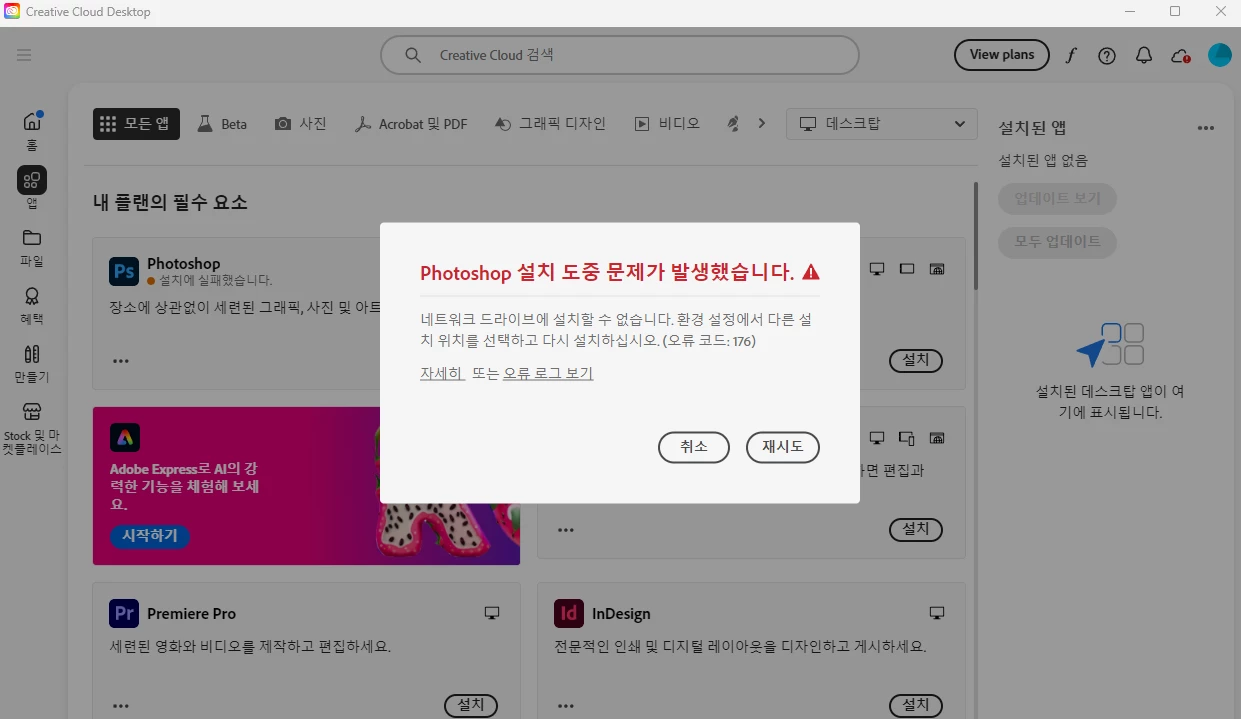This screenshot has width=1241, height=719.
Task: Show more categories with right chevron
Action: (x=761, y=123)
